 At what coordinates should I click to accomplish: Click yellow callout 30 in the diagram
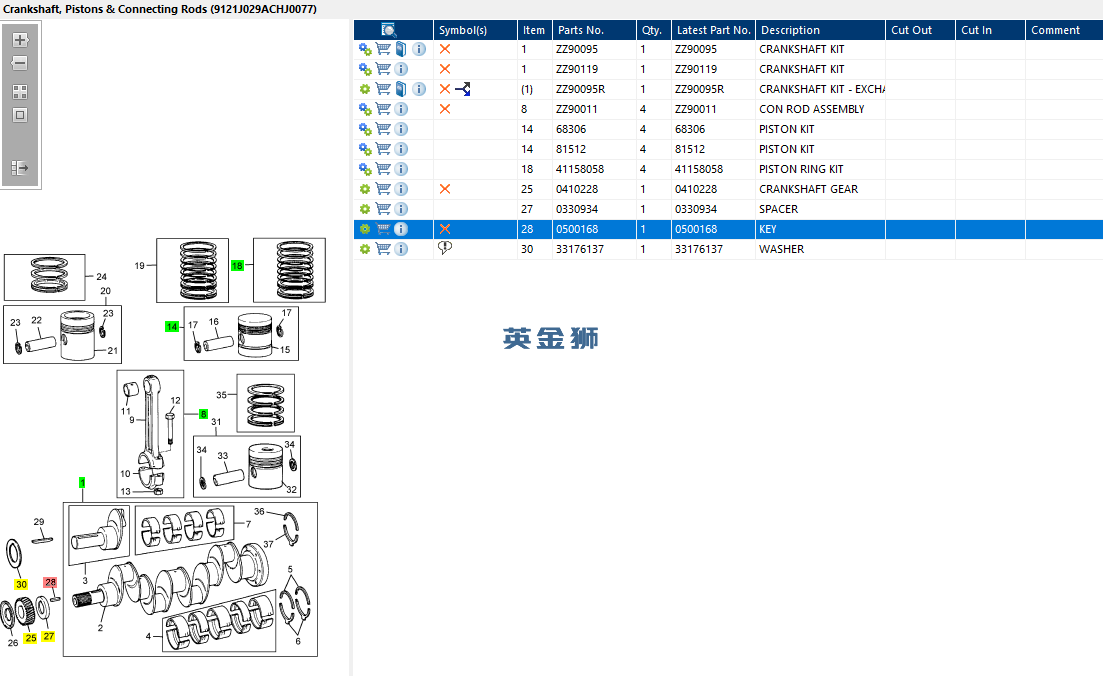(x=20, y=584)
